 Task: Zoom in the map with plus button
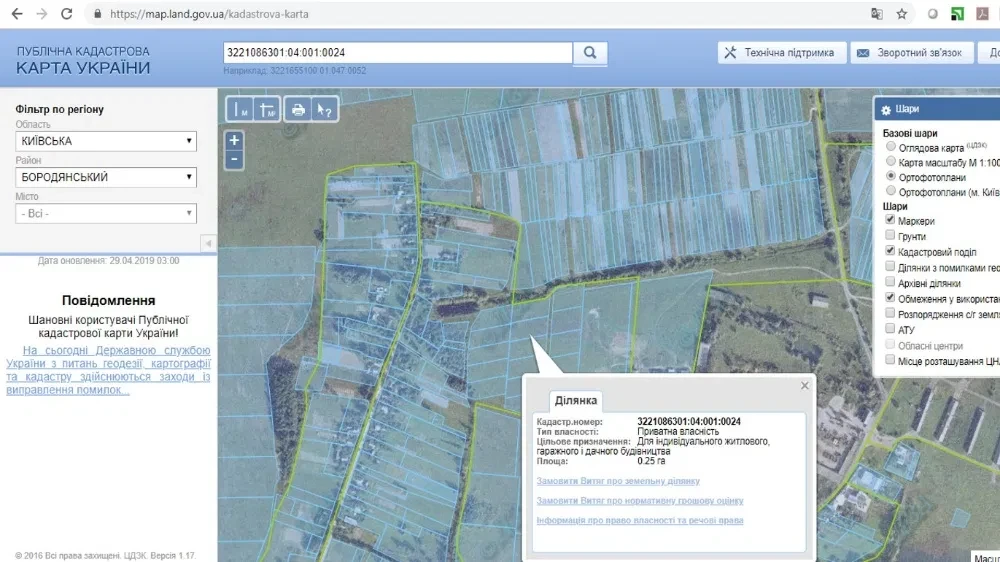[x=234, y=140]
